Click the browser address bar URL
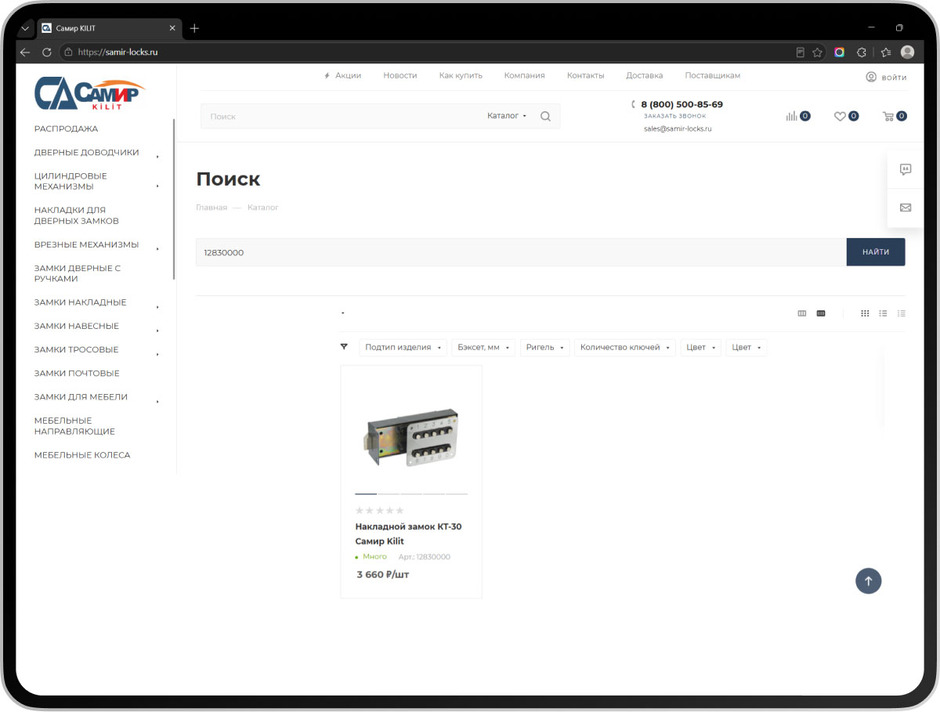The width and height of the screenshot is (940, 712). pos(118,52)
